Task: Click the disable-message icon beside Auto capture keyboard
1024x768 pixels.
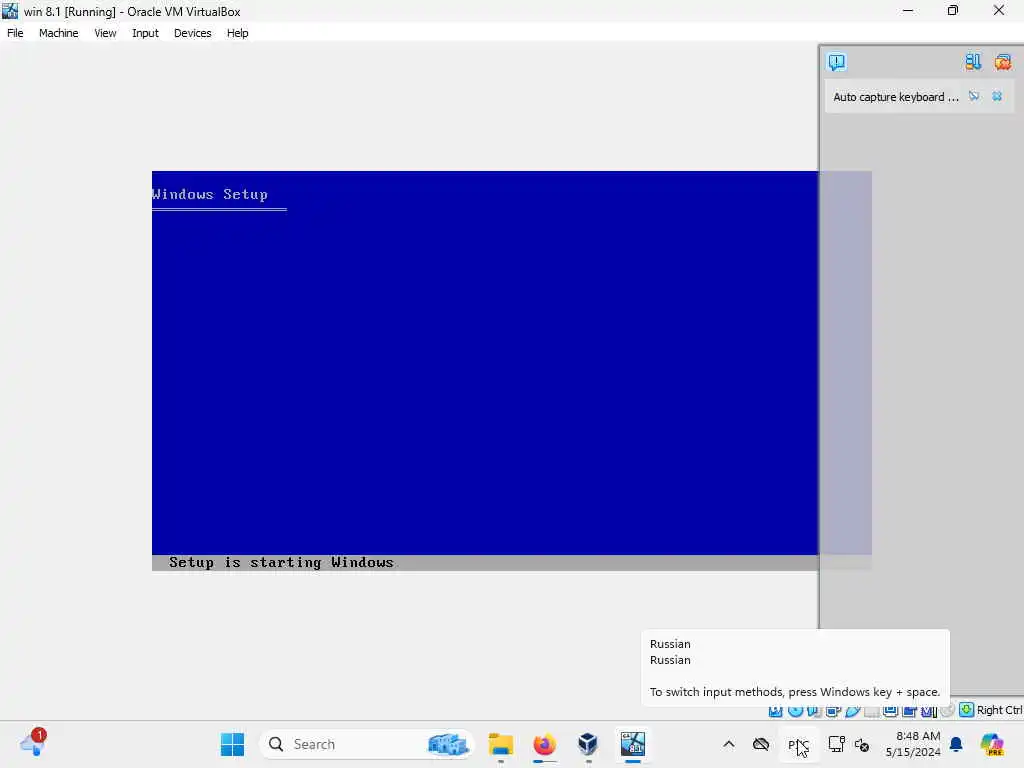Action: 974,97
